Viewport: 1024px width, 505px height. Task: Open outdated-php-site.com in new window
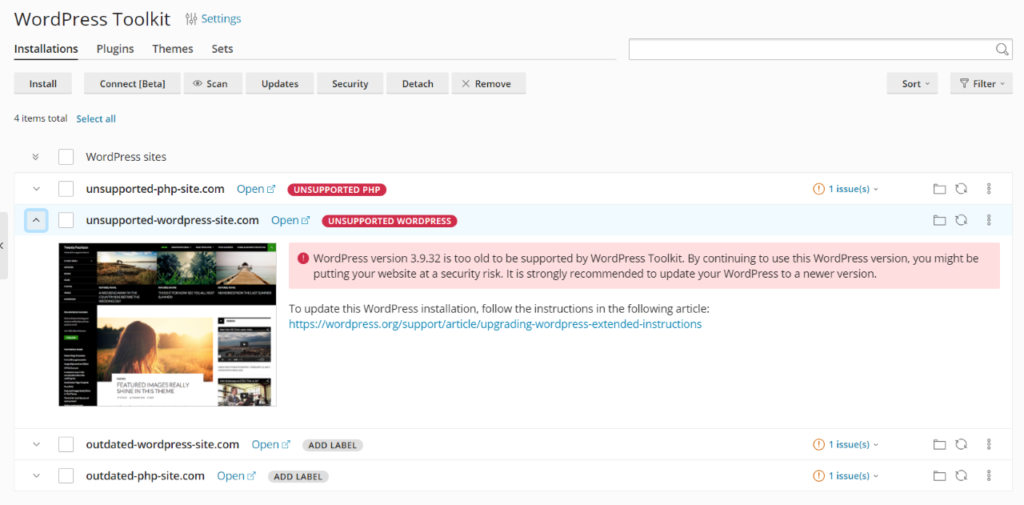[x=236, y=476]
